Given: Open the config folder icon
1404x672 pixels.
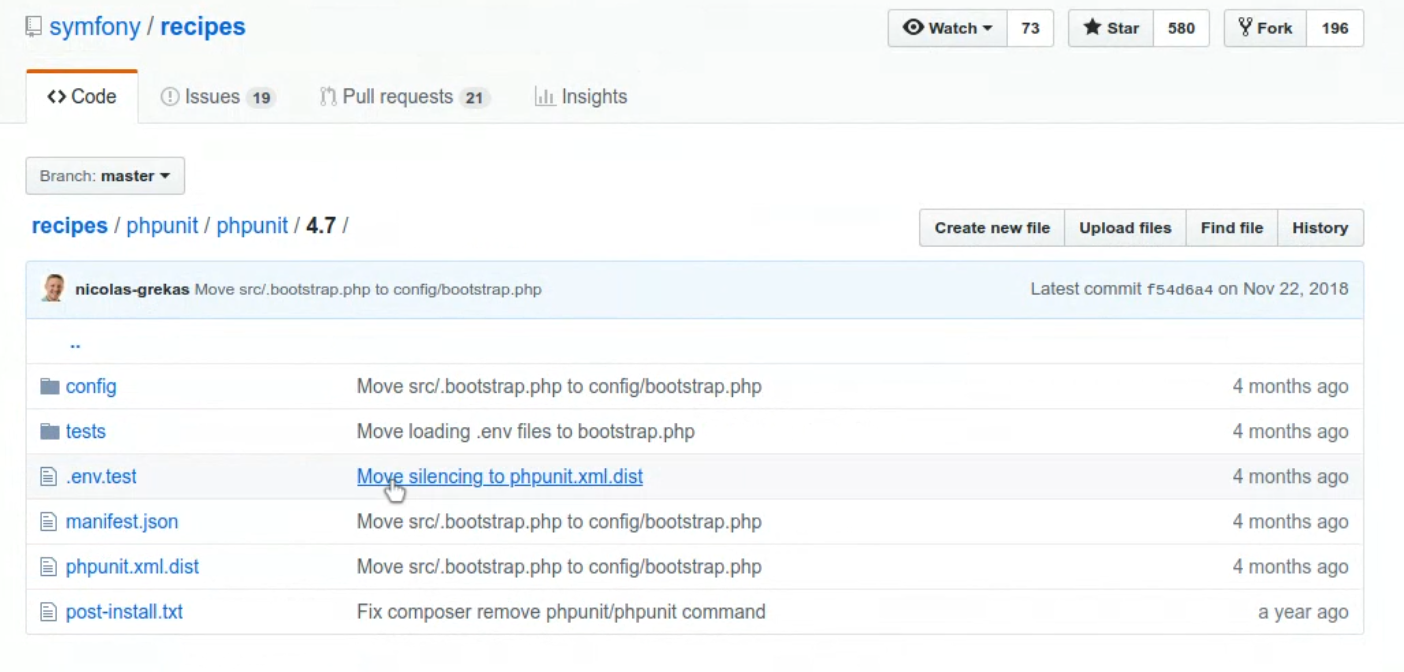Looking at the screenshot, I should pyautogui.click(x=49, y=386).
